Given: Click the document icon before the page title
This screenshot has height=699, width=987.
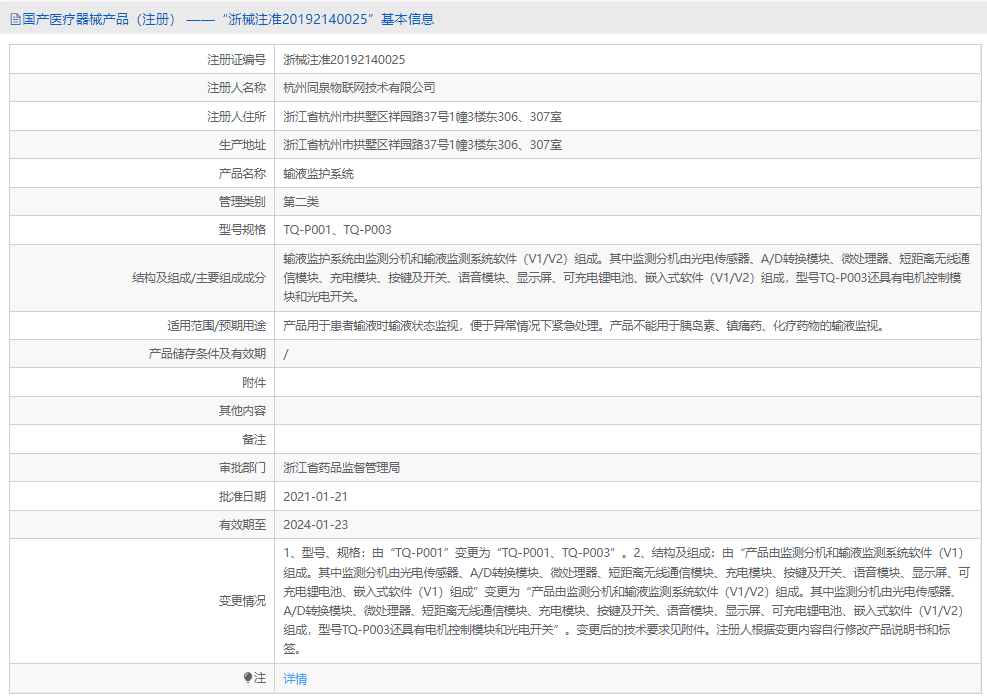Looking at the screenshot, I should pyautogui.click(x=14, y=18).
